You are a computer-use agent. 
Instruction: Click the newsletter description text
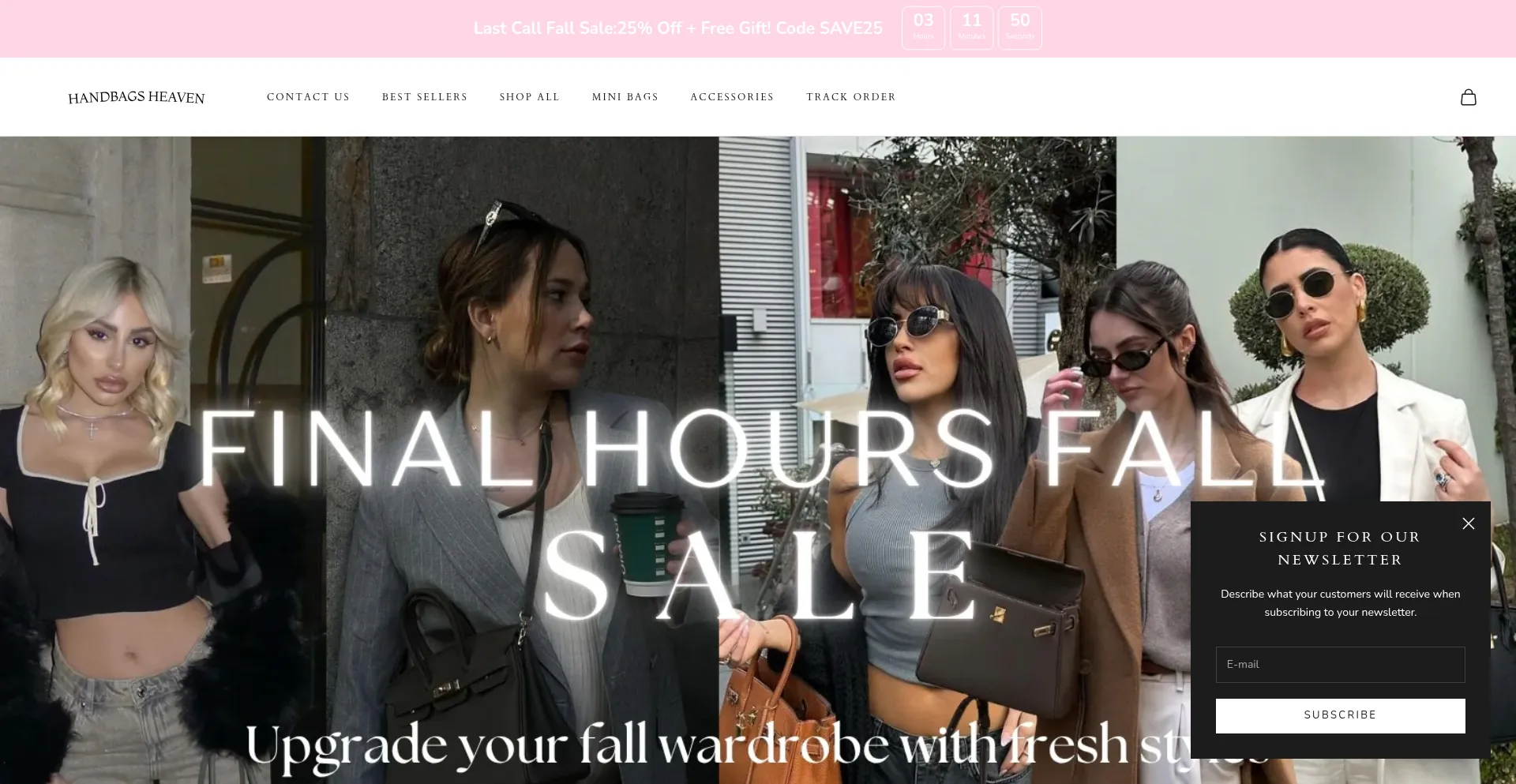tap(1340, 603)
